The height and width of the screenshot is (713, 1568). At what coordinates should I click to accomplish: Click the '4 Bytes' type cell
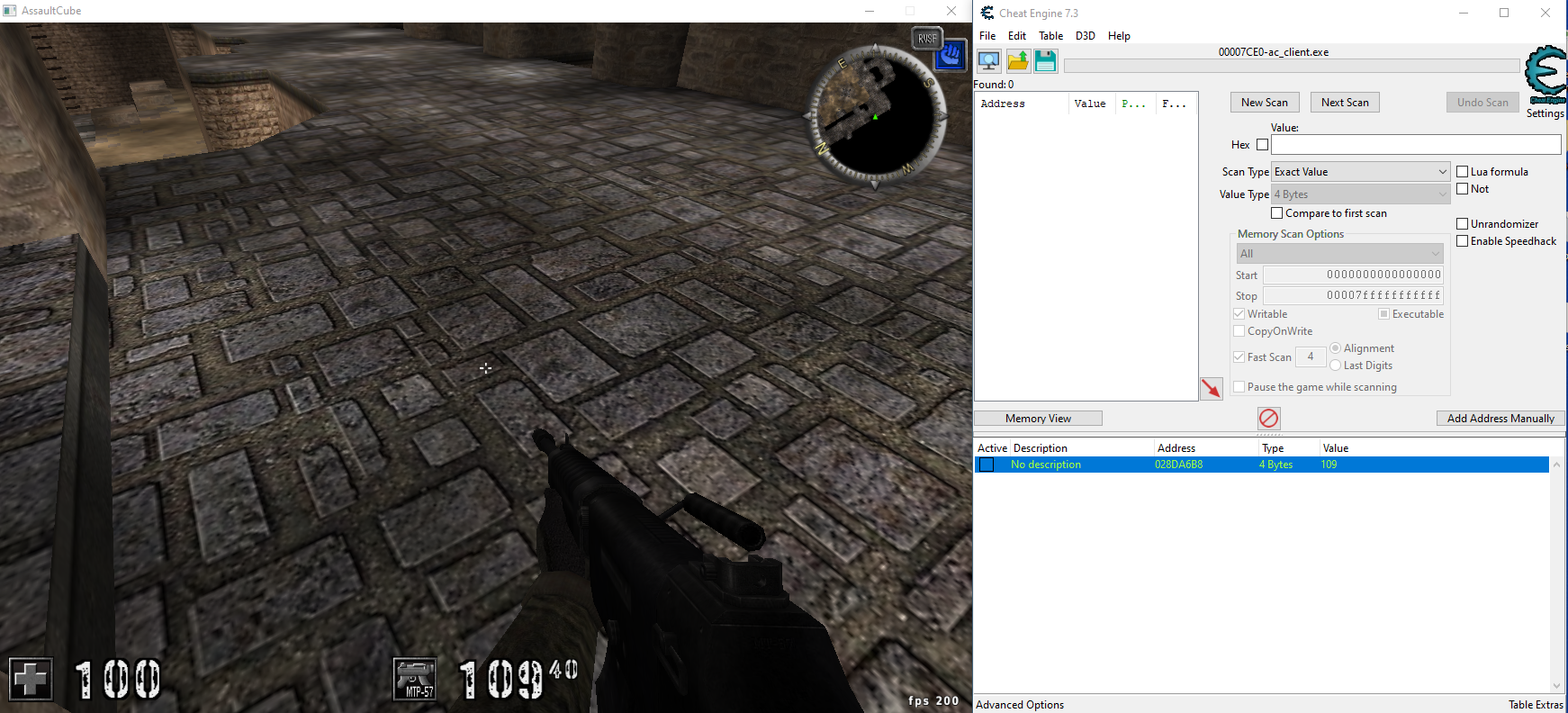point(1275,465)
